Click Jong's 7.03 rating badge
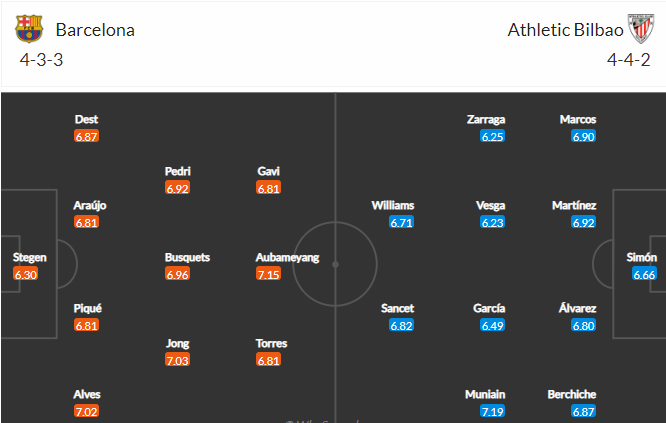The width and height of the screenshot is (666, 423). click(x=178, y=360)
